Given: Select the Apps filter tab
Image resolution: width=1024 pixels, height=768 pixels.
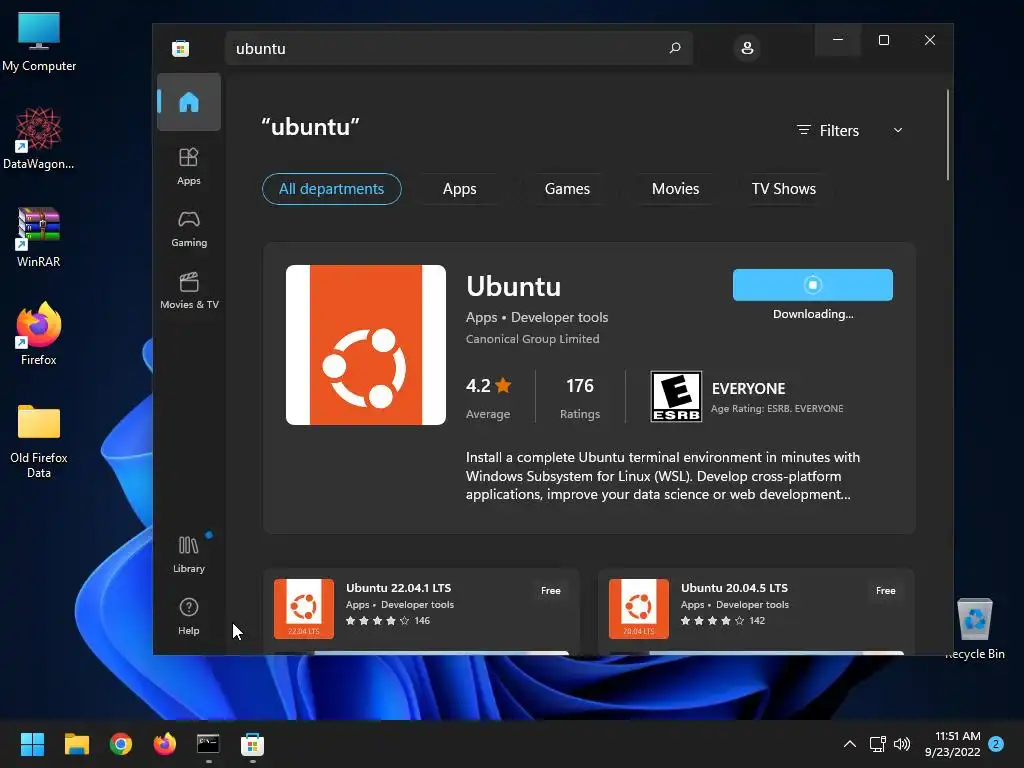Looking at the screenshot, I should click(459, 189).
